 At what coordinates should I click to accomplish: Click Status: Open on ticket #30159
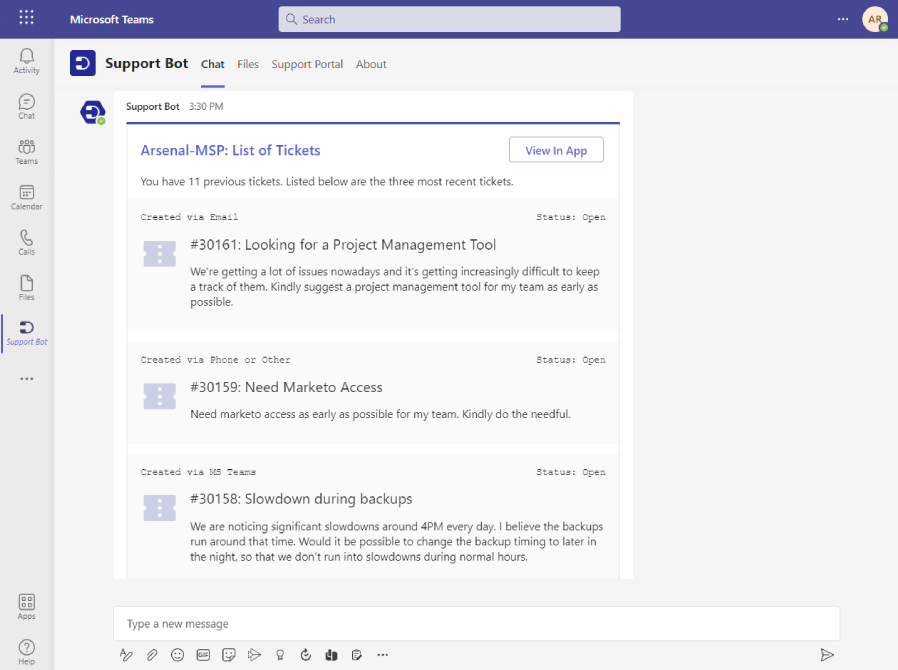click(x=570, y=360)
